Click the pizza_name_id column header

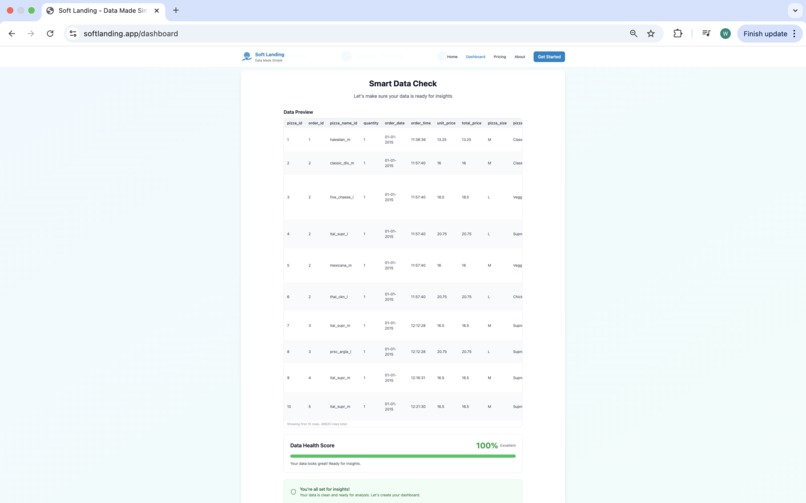tap(343, 123)
